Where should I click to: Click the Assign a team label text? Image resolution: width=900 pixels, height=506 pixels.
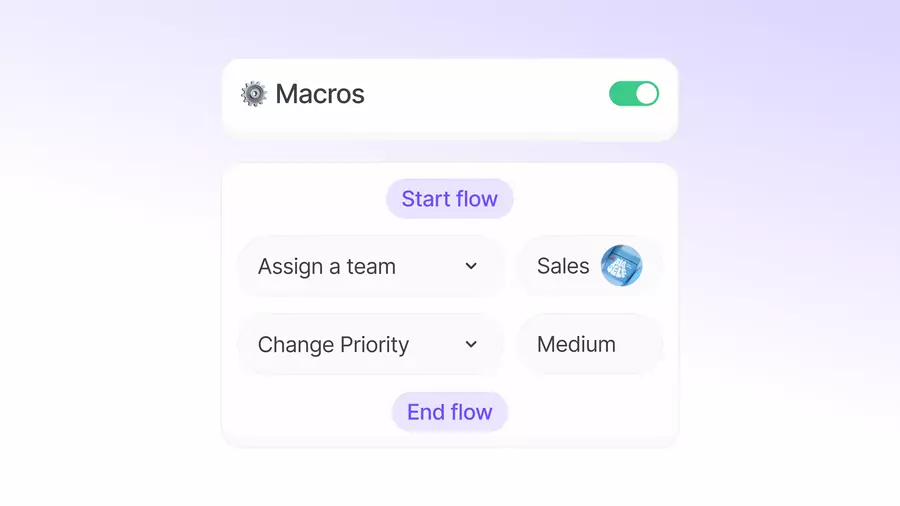327,267
